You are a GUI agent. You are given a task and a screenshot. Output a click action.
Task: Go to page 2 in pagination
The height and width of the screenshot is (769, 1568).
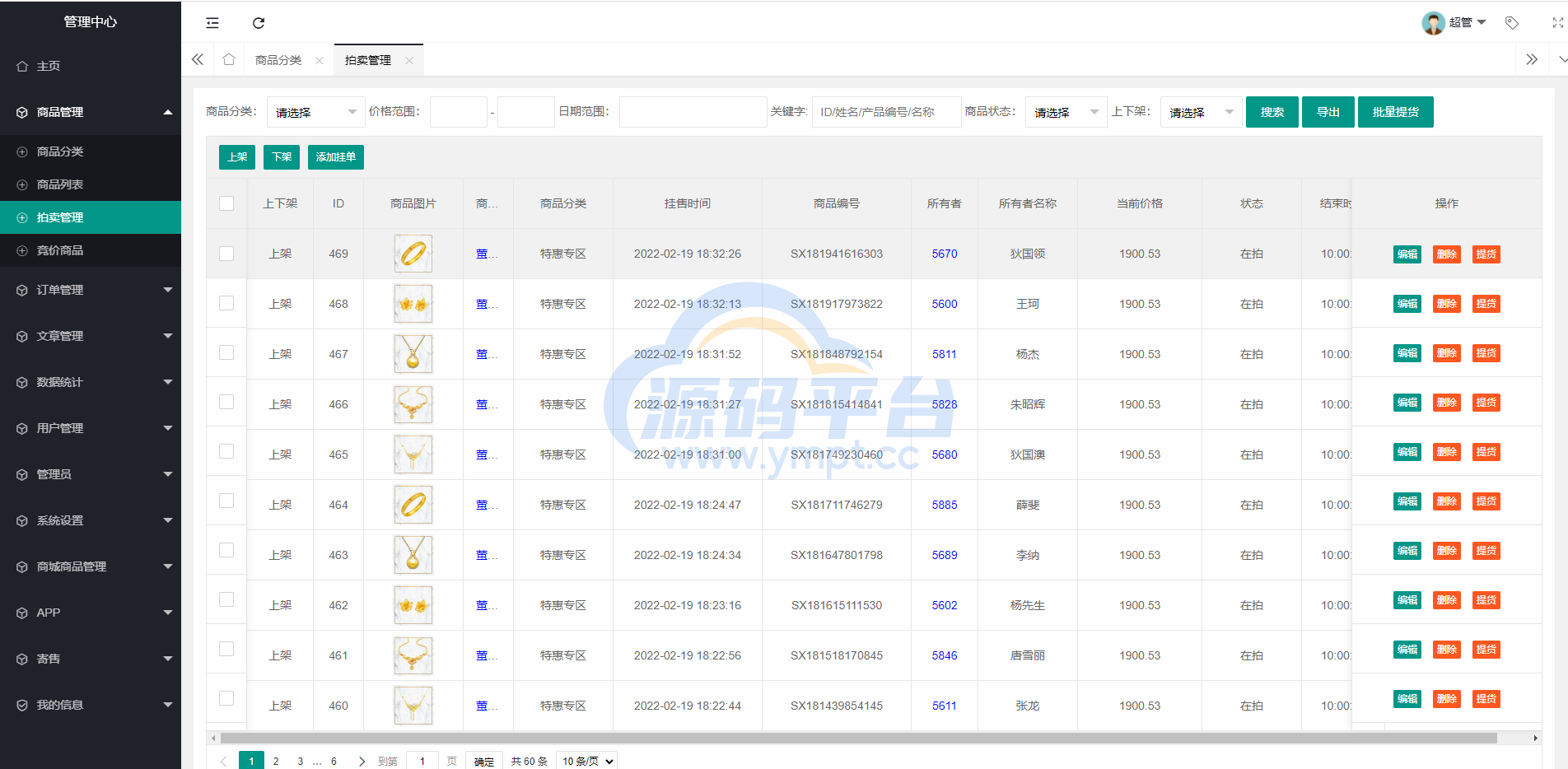tap(276, 762)
